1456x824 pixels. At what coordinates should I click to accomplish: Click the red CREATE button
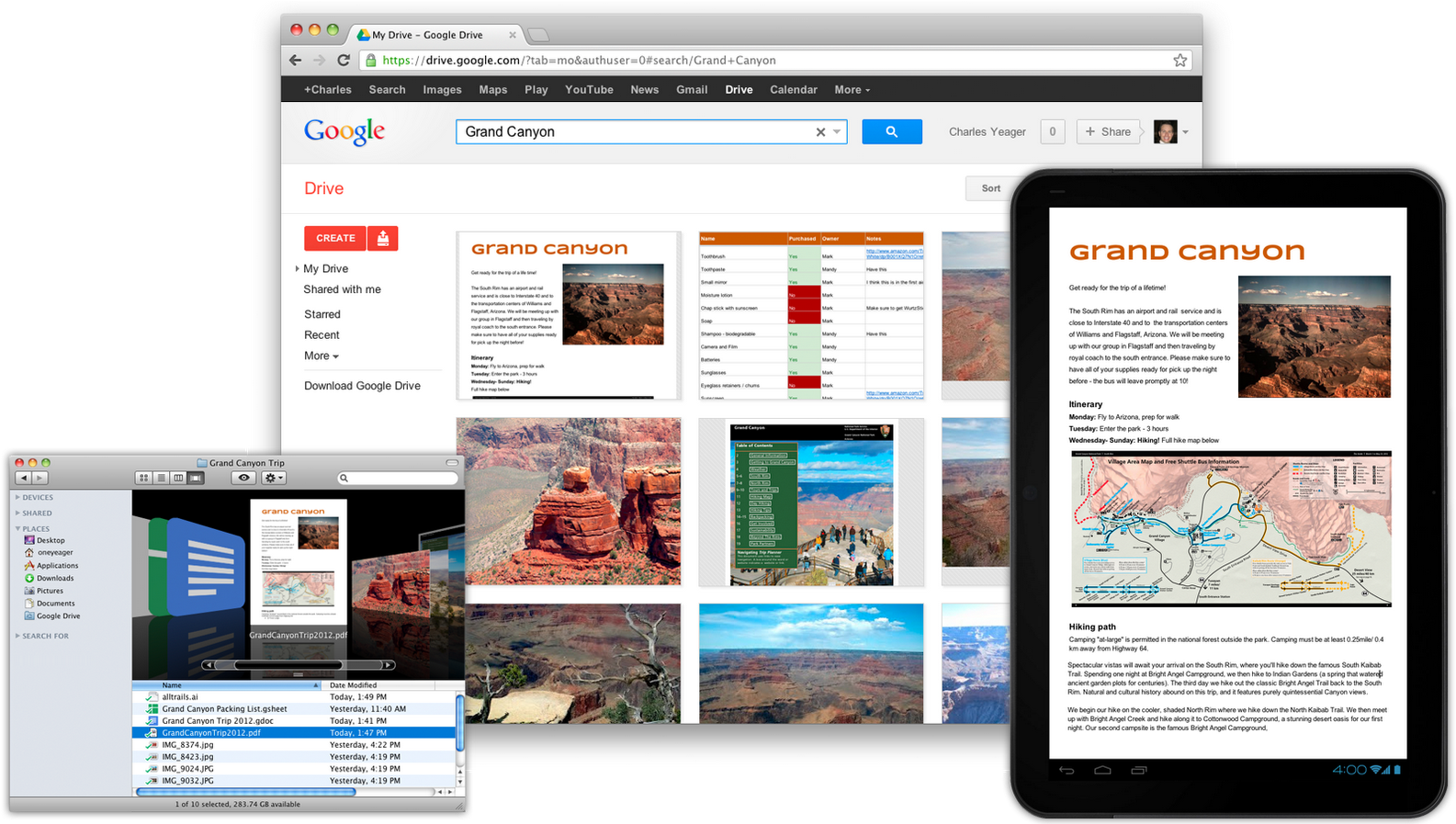(x=335, y=238)
